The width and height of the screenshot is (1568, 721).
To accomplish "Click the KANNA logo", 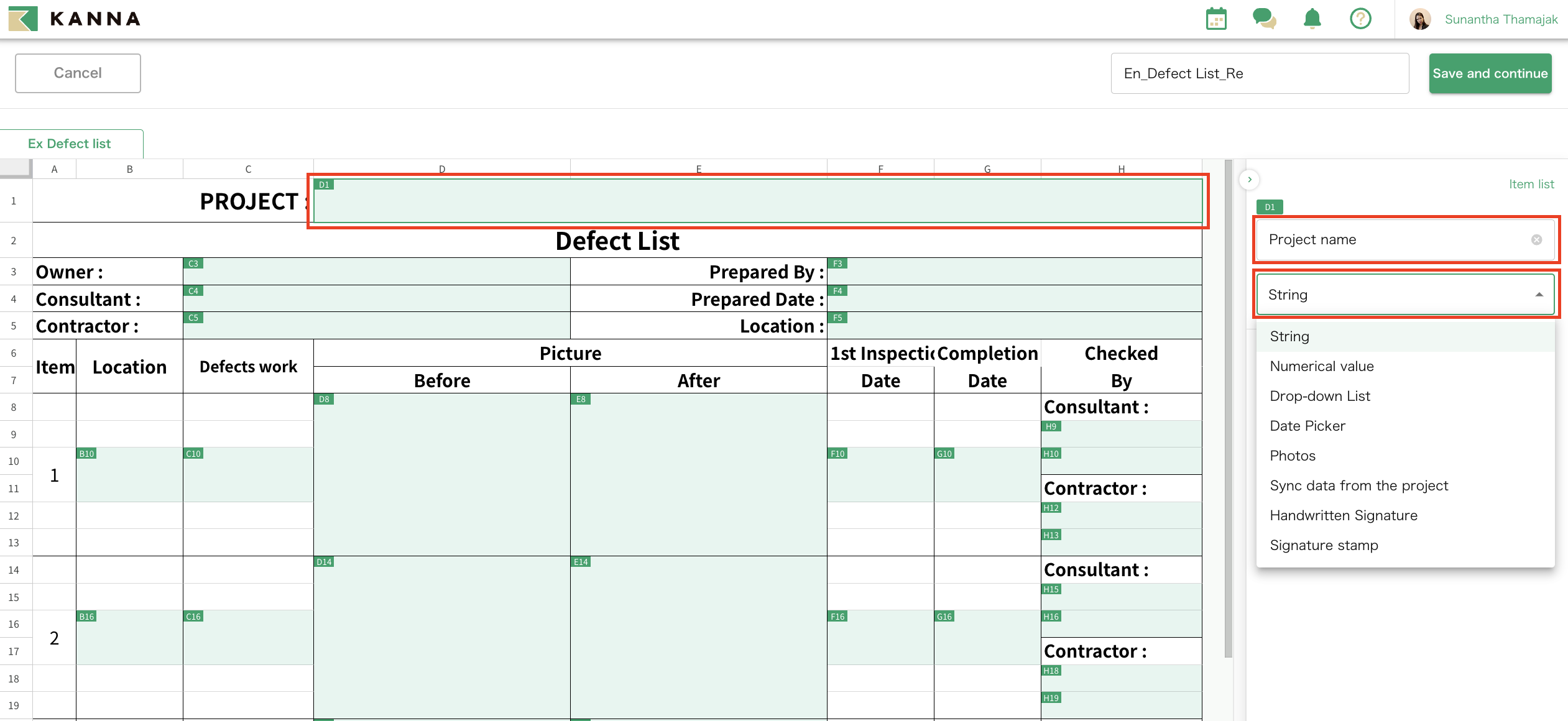I will (x=75, y=19).
